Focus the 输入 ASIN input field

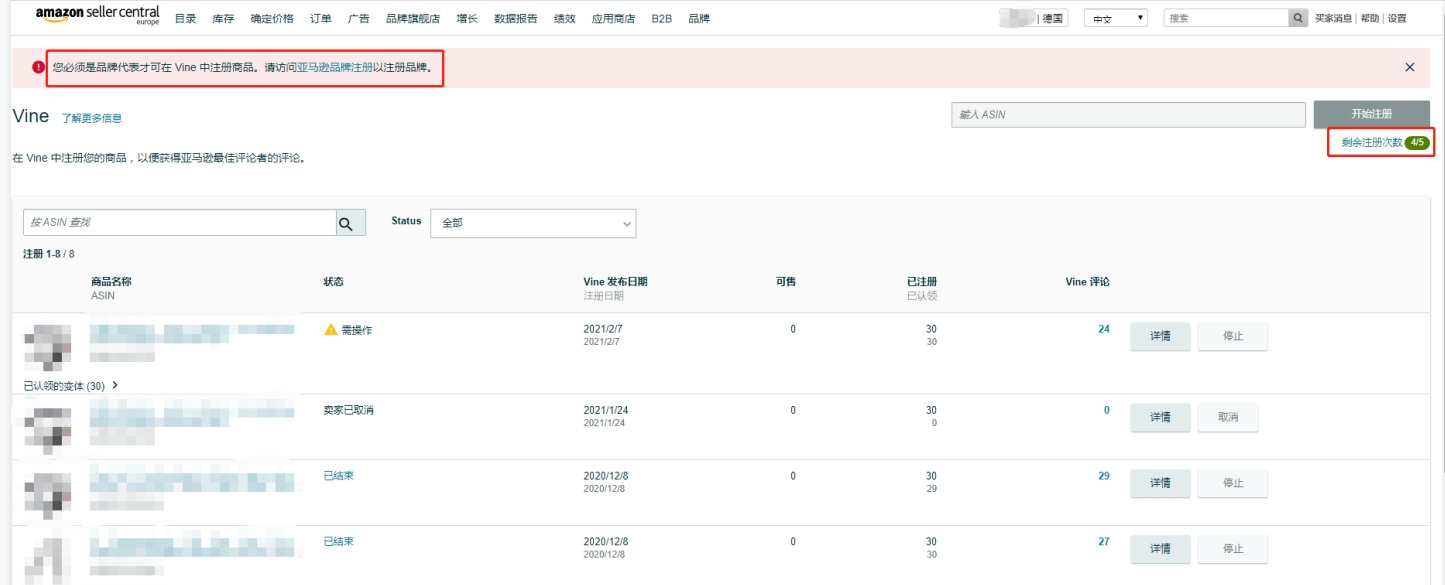[1128, 114]
